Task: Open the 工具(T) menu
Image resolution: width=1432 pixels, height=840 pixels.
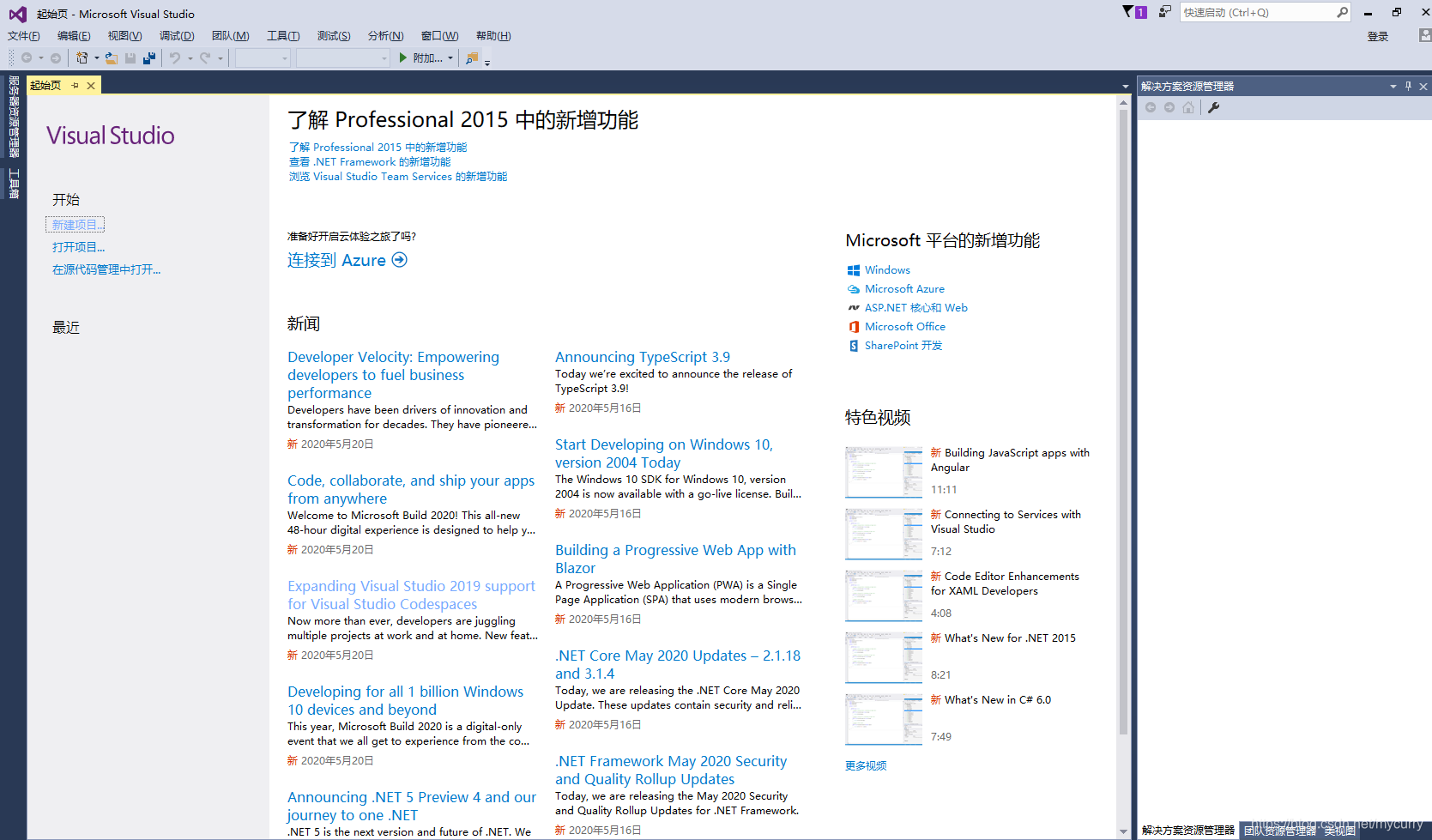Action: [283, 36]
